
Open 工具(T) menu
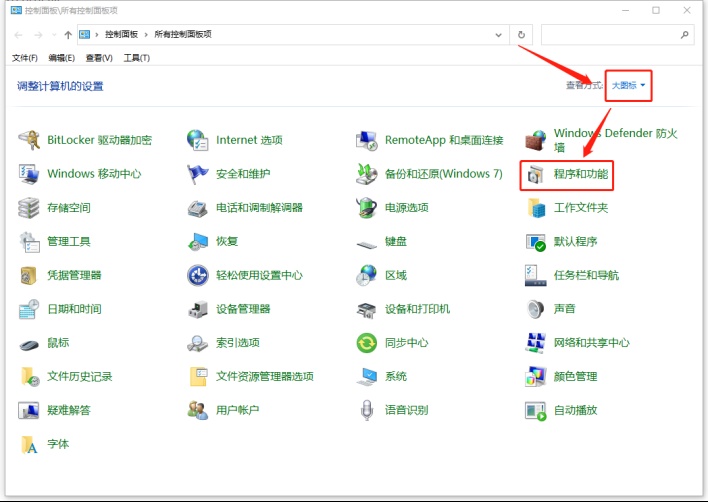pos(136,58)
